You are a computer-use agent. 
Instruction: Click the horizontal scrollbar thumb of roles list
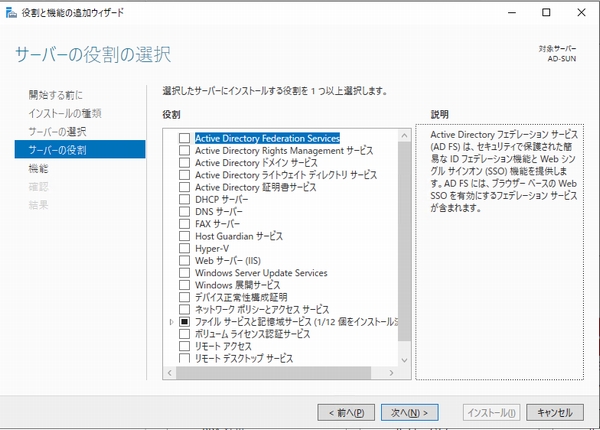[x=273, y=373]
